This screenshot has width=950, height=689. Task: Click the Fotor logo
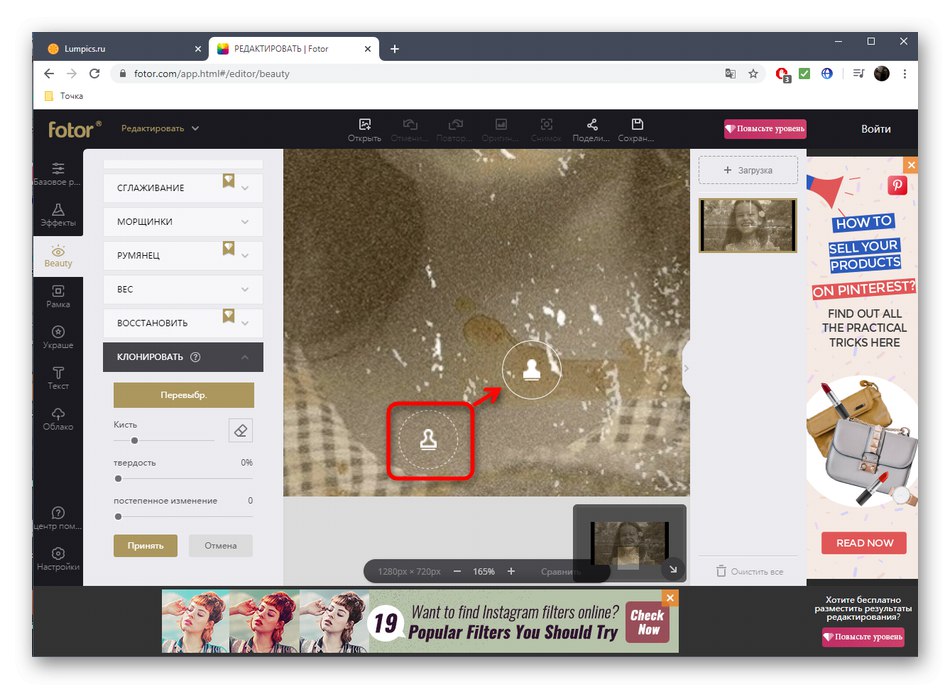click(75, 129)
